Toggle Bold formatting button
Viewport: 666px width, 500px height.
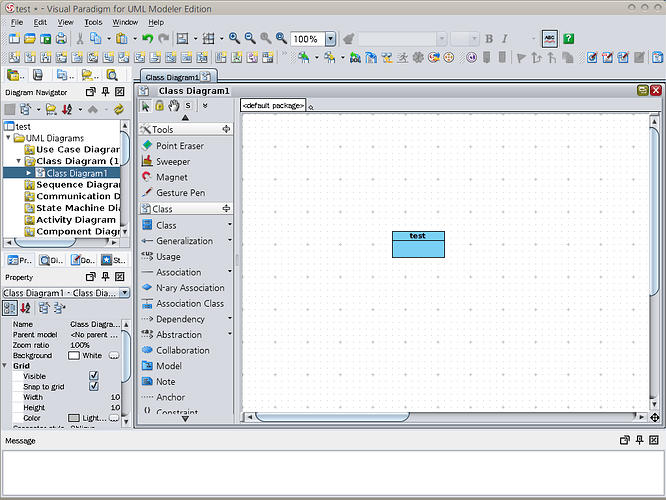pyautogui.click(x=489, y=39)
